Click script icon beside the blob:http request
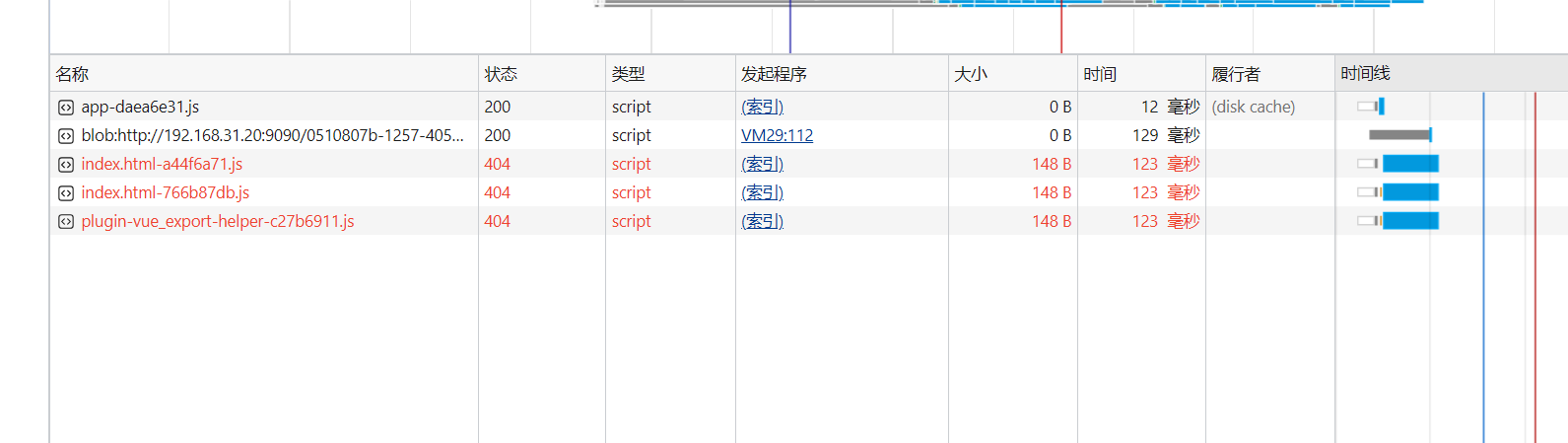The height and width of the screenshot is (443, 1568). (65, 135)
